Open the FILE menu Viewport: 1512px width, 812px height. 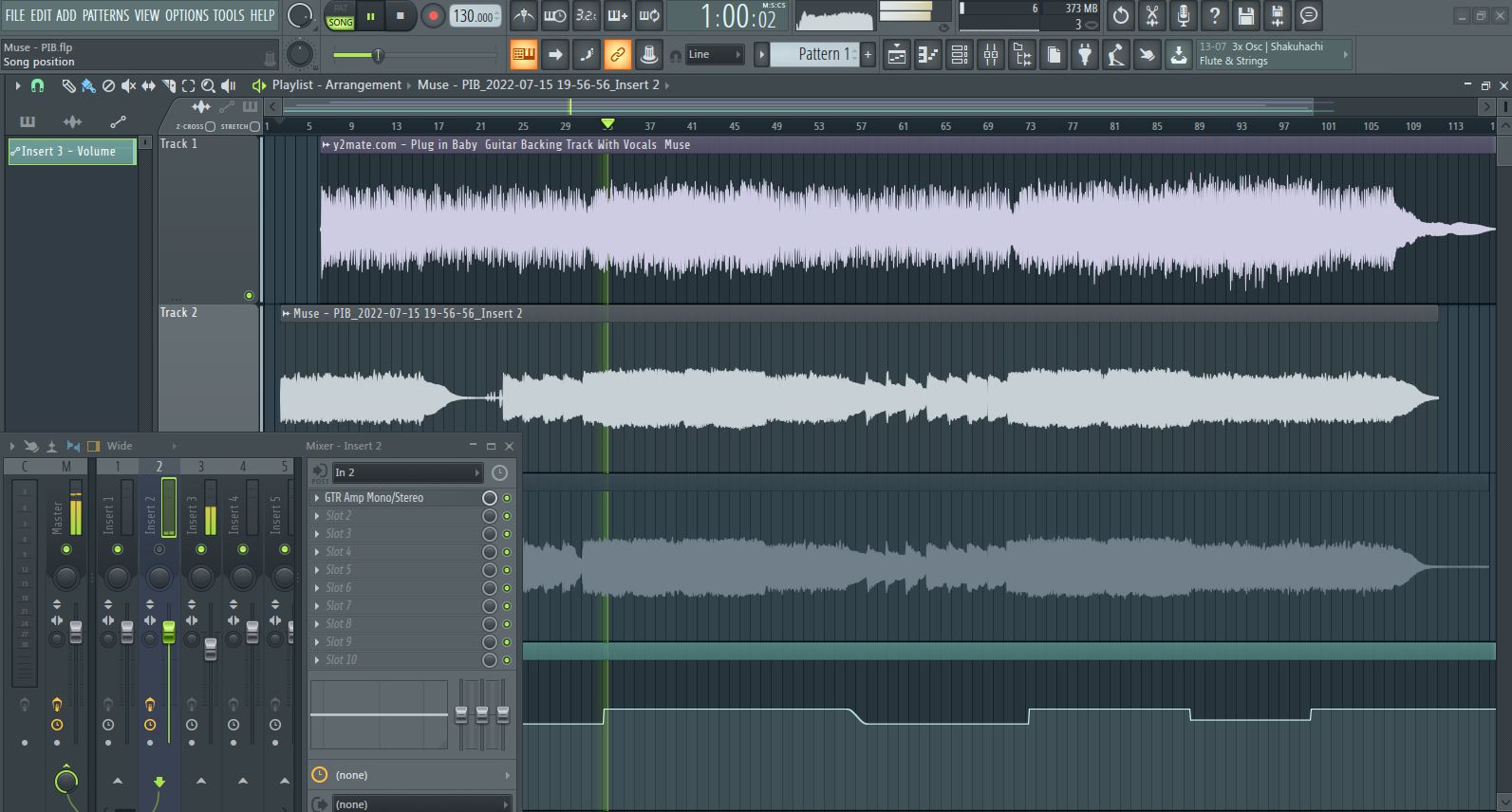(15, 15)
